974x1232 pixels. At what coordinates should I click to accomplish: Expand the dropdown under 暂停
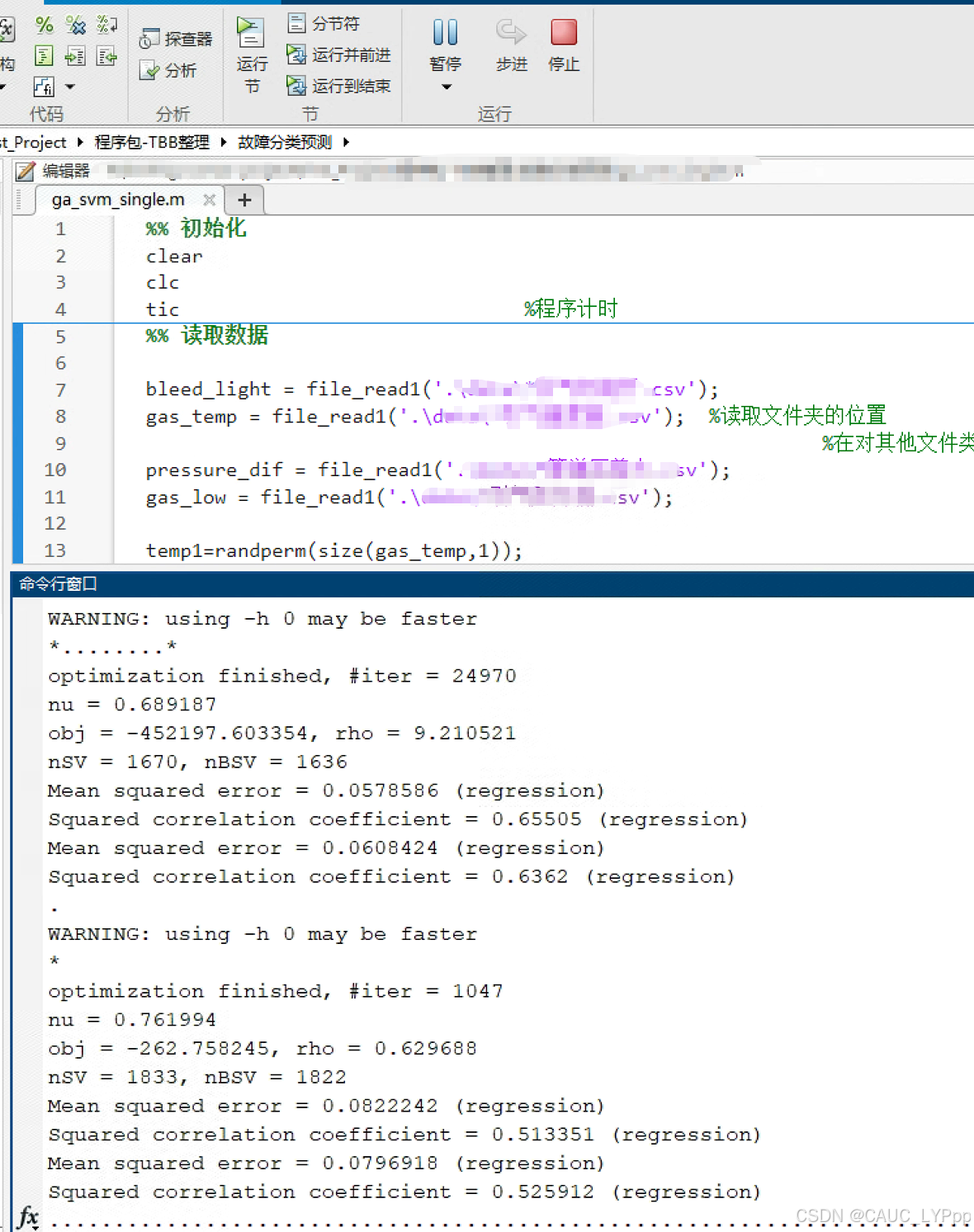447,87
